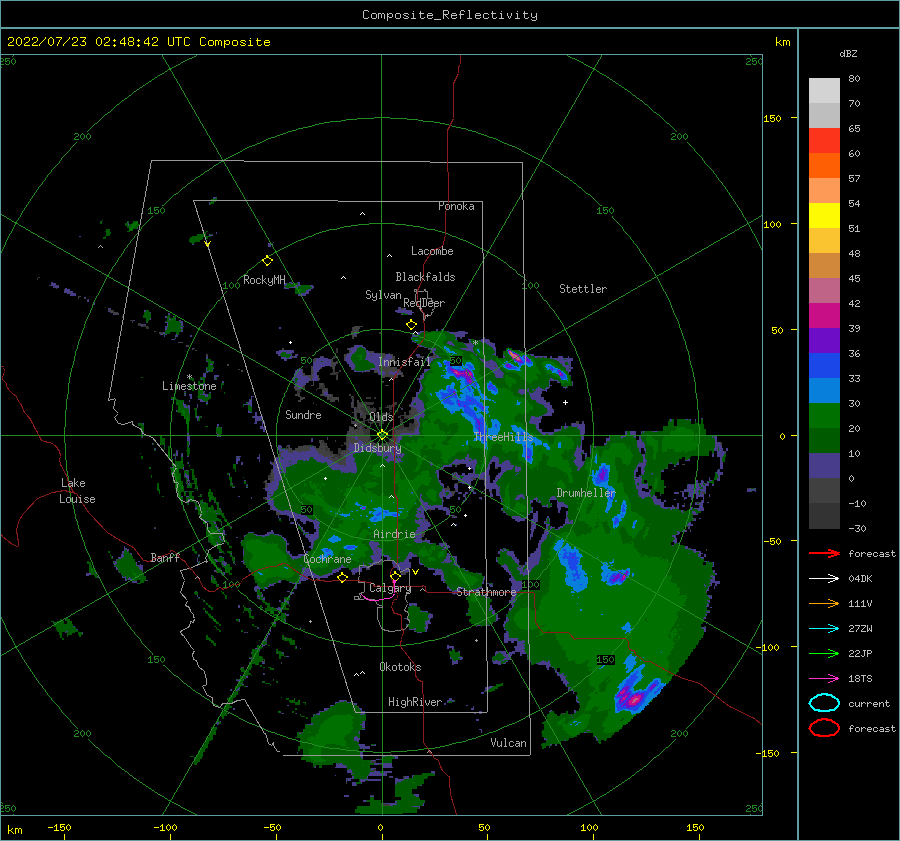Click the Didsbury label

377,448
